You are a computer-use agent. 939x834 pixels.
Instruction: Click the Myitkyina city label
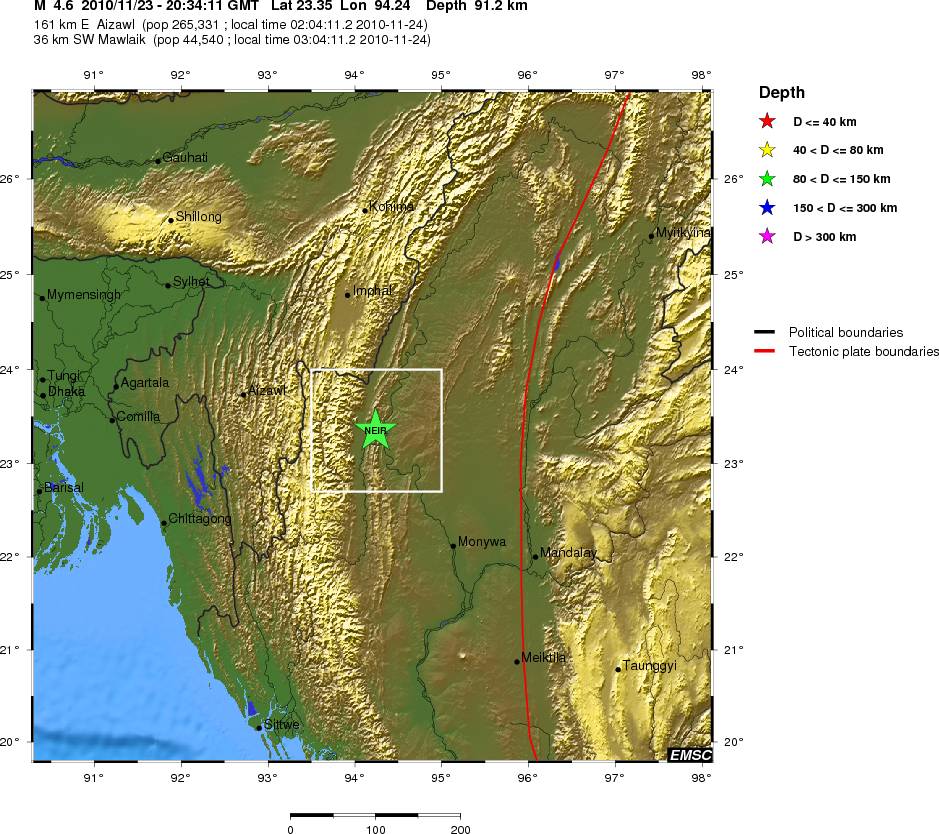tap(683, 232)
